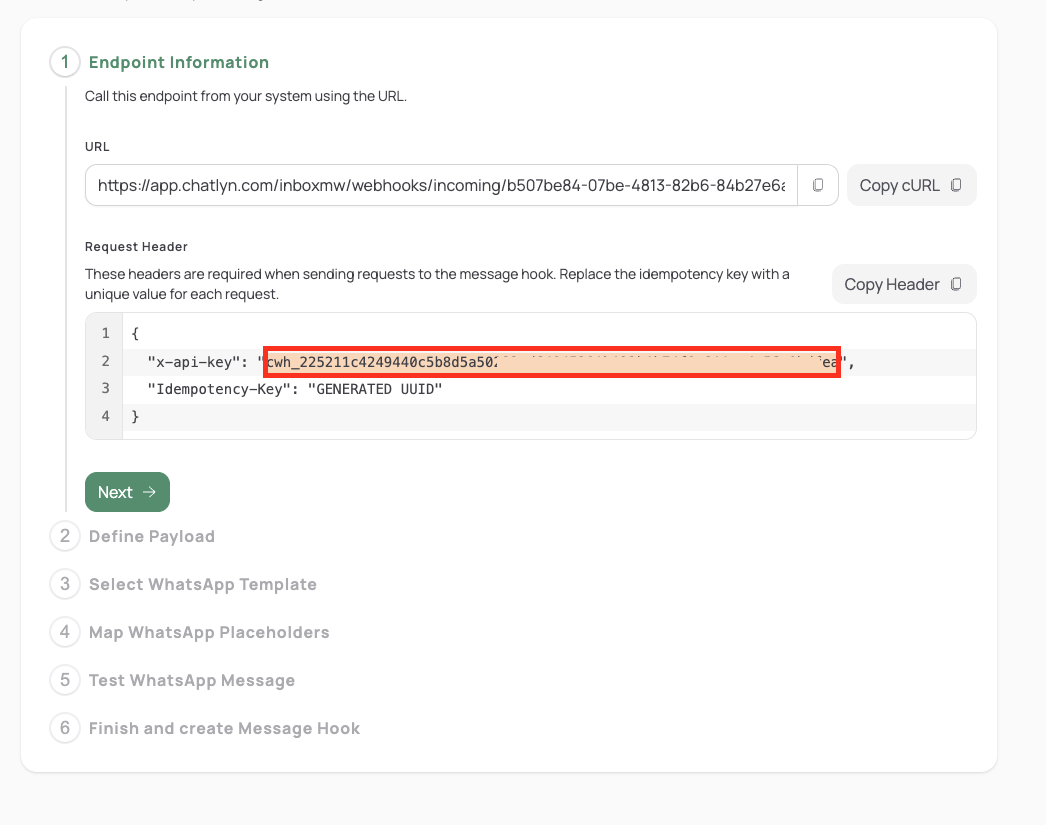Click the step 1 circle number
The width and height of the screenshot is (1046, 825).
(65, 62)
